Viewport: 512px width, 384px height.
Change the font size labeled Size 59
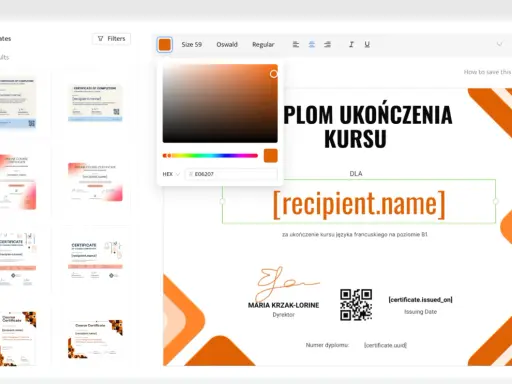(192, 44)
